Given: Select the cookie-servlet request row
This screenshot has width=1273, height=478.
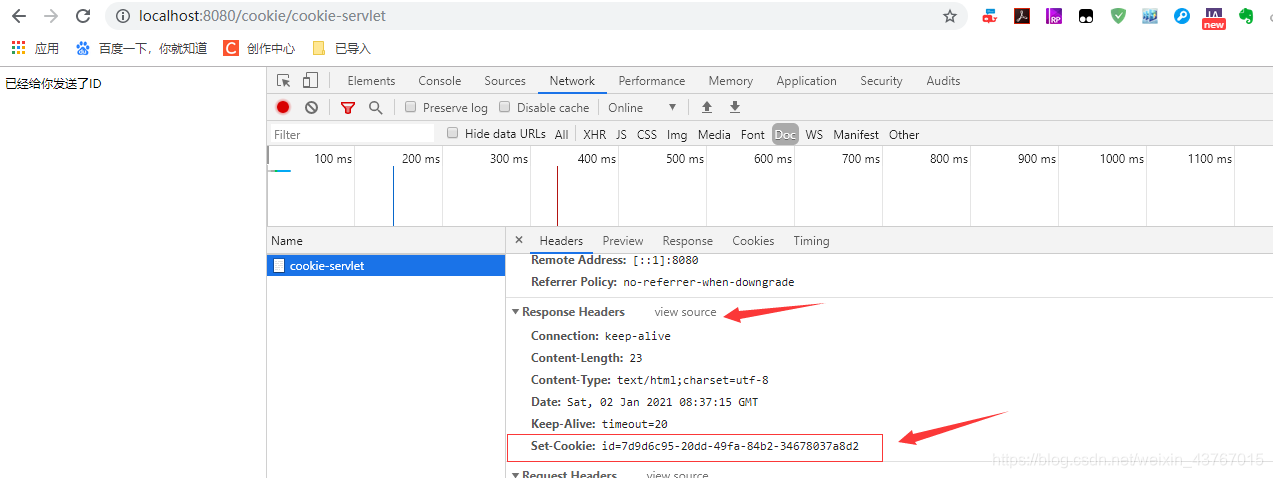Looking at the screenshot, I should click(386, 266).
